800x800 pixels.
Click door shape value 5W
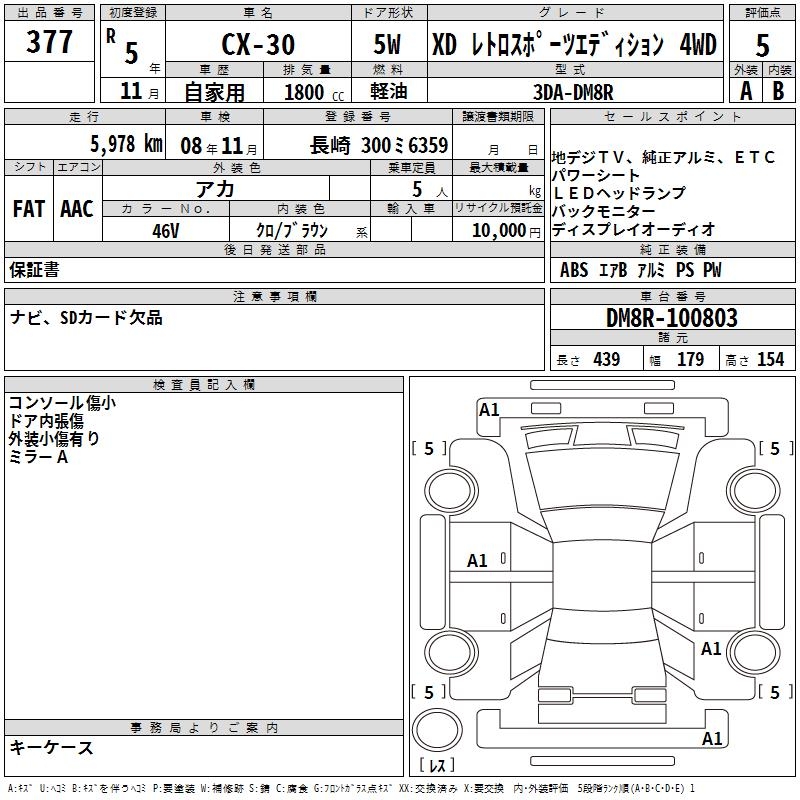click(x=388, y=44)
